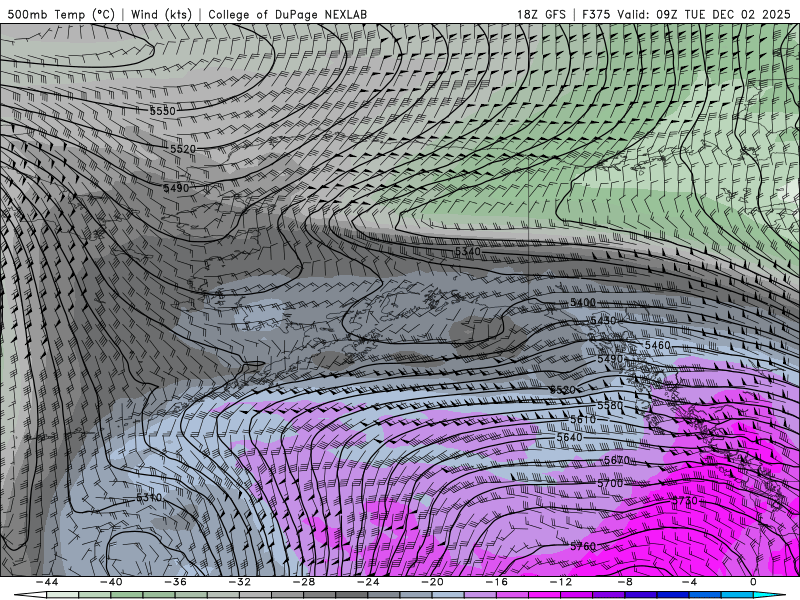Click the "500mb Temp (°C)" title text

point(61,14)
